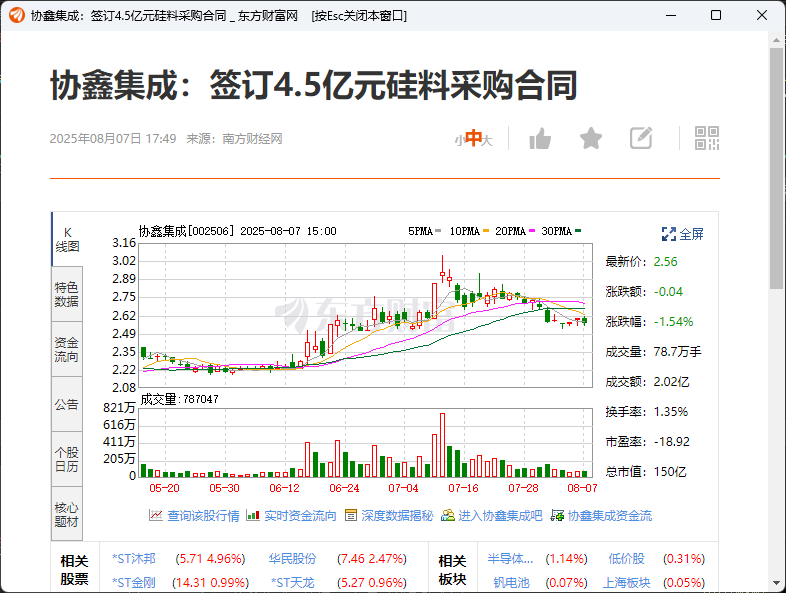Image resolution: width=786 pixels, height=593 pixels.
Task: Click the 来源:南方财经网 text
Action: pos(234,139)
